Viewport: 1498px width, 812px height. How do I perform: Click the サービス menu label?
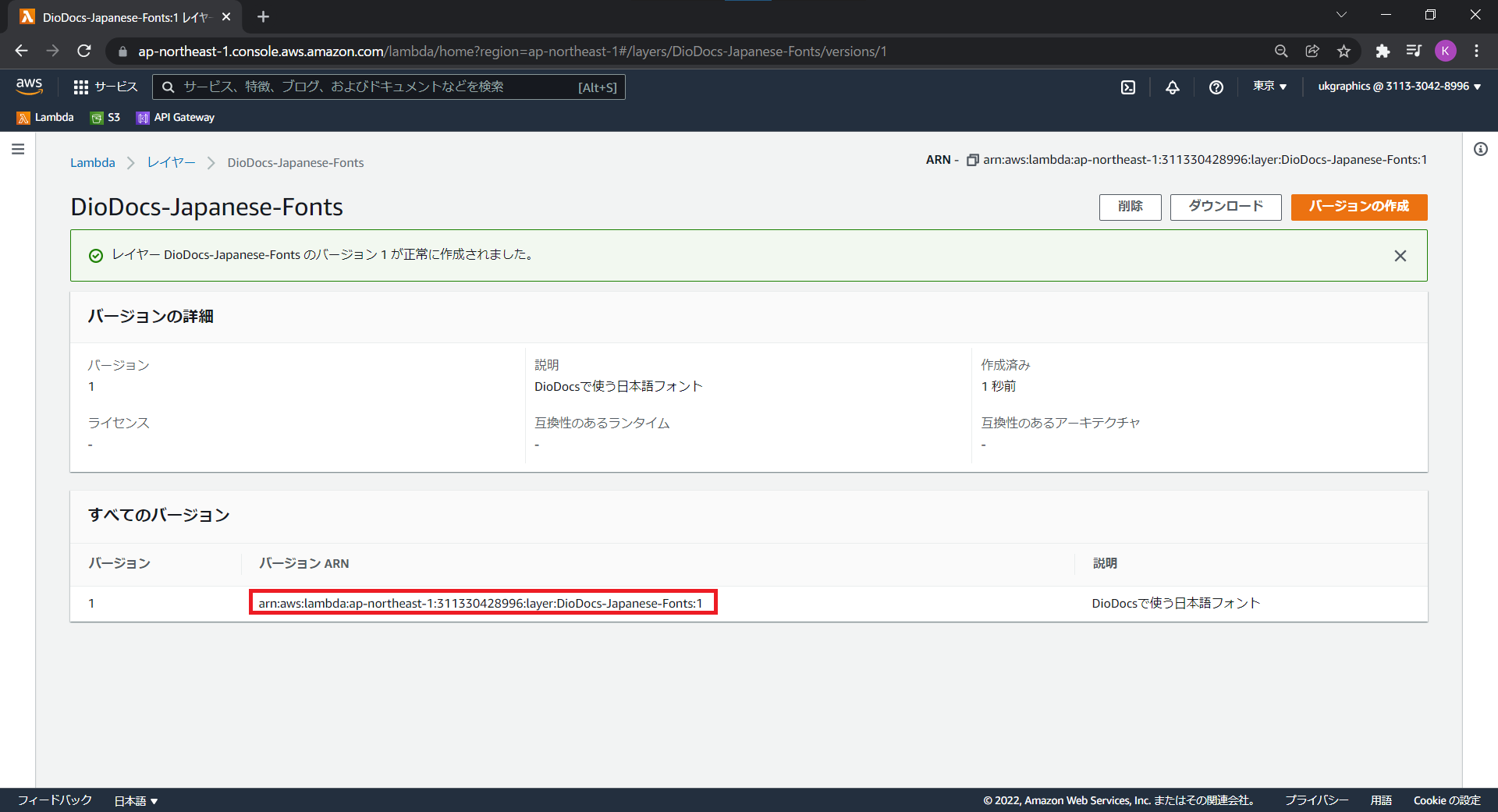point(115,87)
